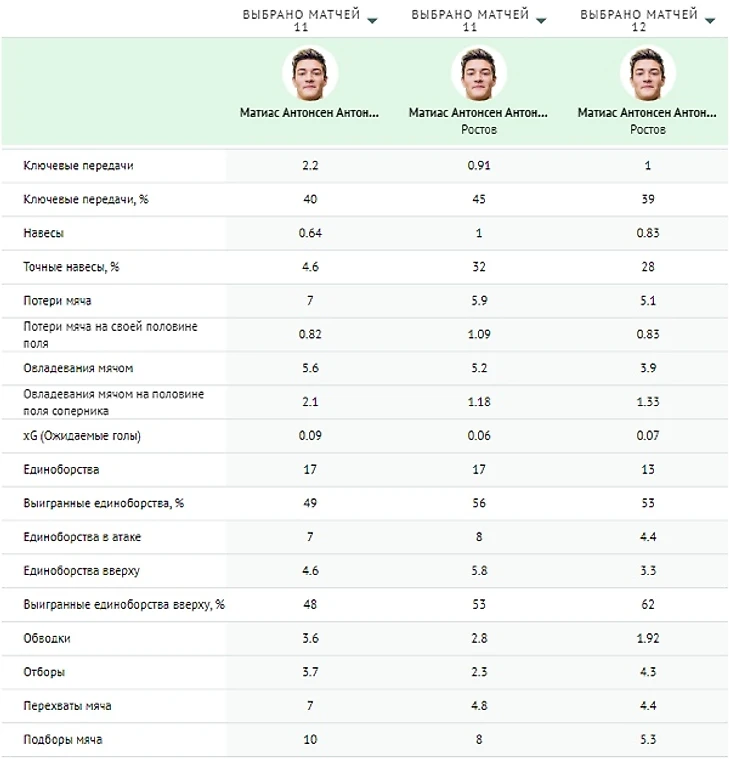
Task: Click the player photo in the last column
Action: point(648,74)
